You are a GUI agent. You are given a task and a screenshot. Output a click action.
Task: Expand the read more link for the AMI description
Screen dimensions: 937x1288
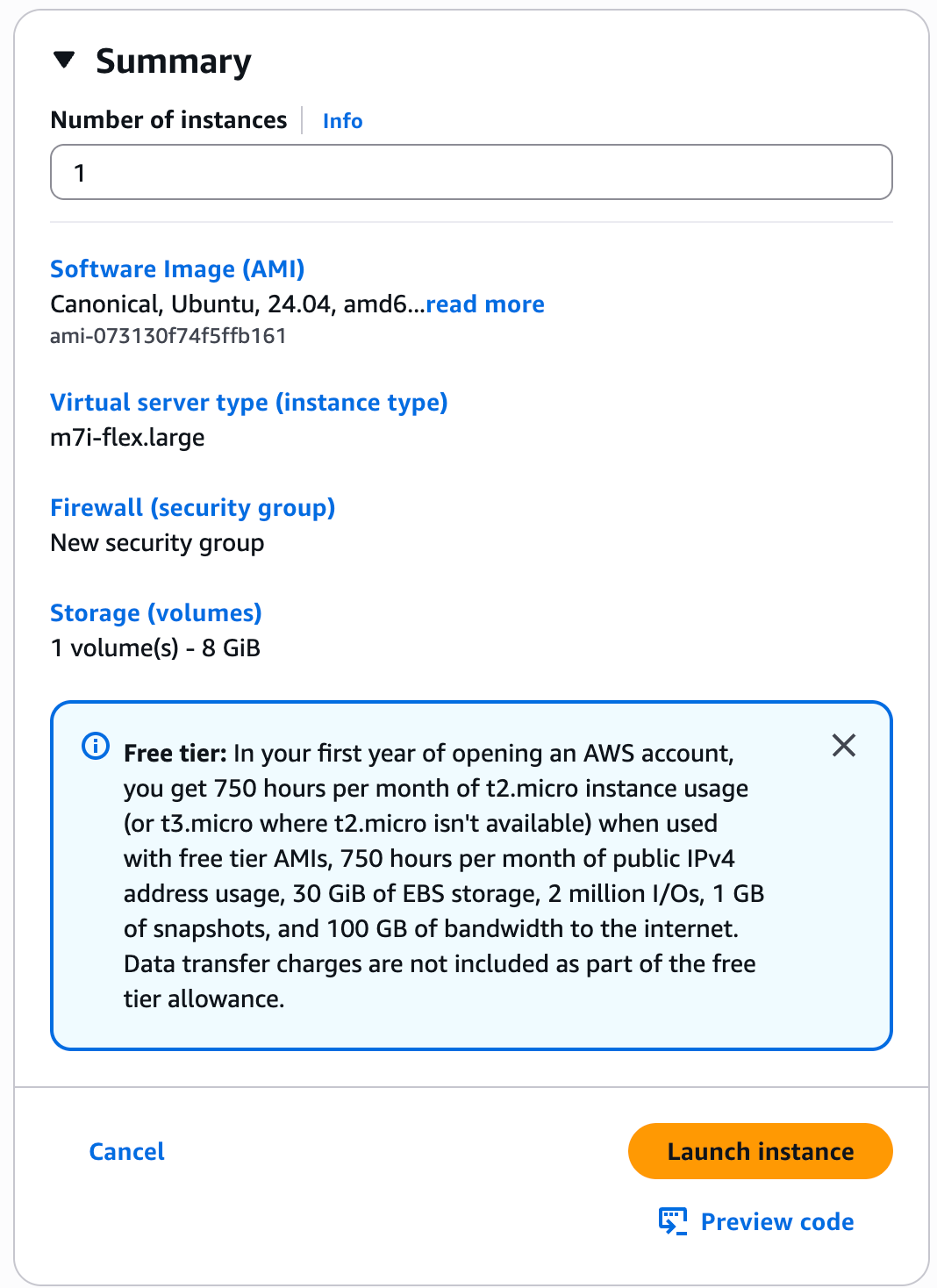(x=485, y=304)
